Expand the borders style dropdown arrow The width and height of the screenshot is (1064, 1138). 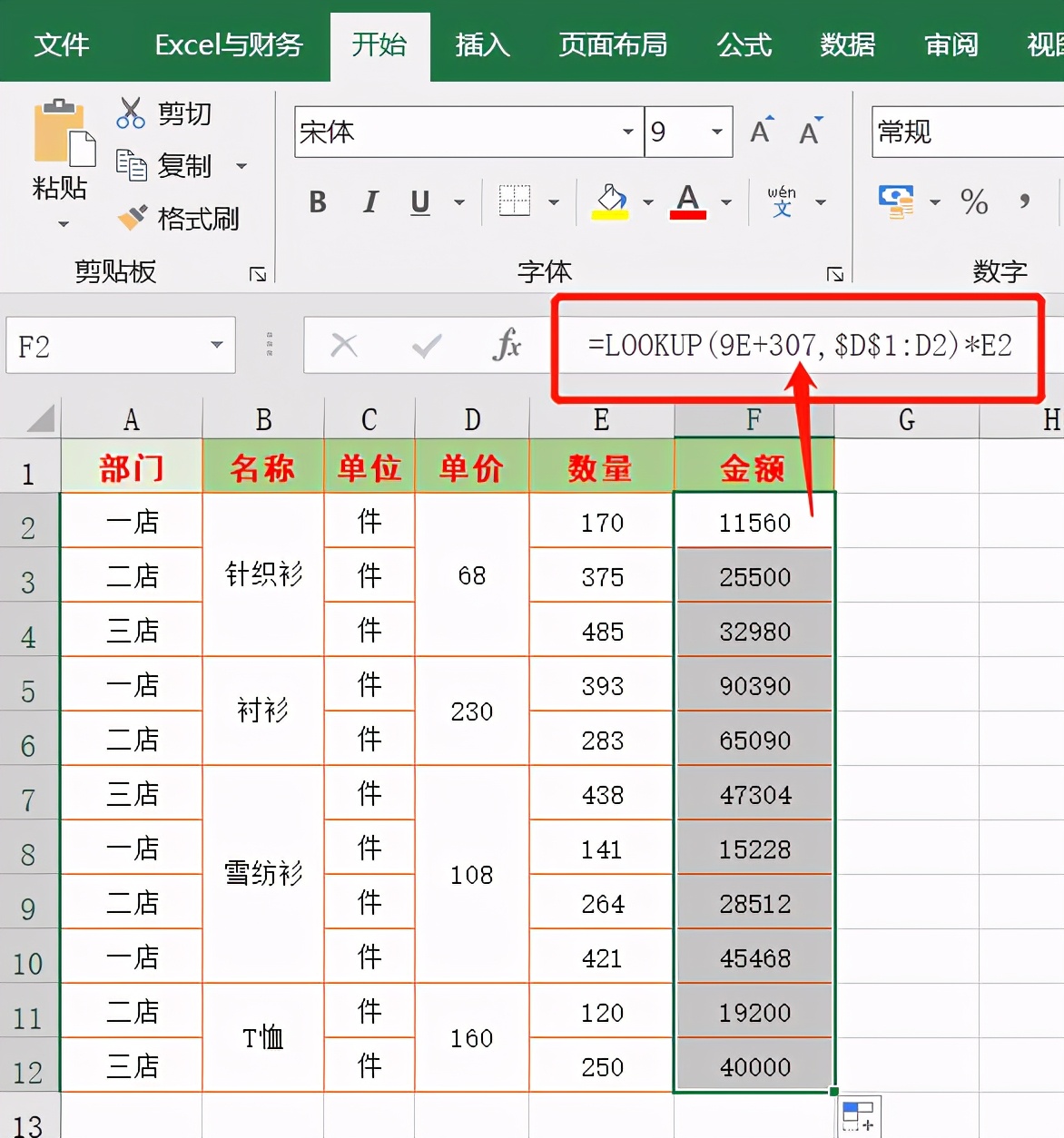pyautogui.click(x=554, y=201)
